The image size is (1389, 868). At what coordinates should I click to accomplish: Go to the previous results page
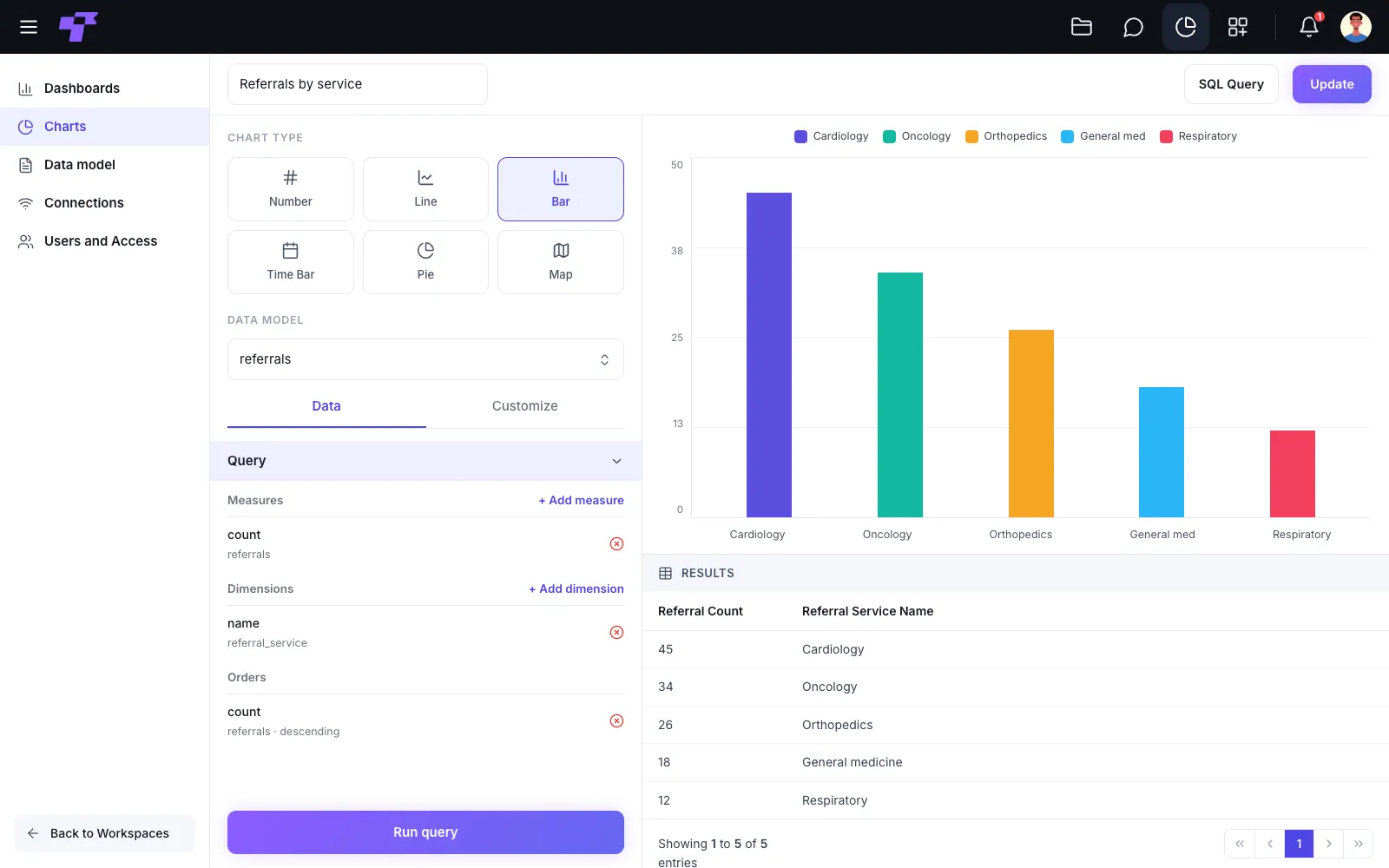pos(1269,844)
